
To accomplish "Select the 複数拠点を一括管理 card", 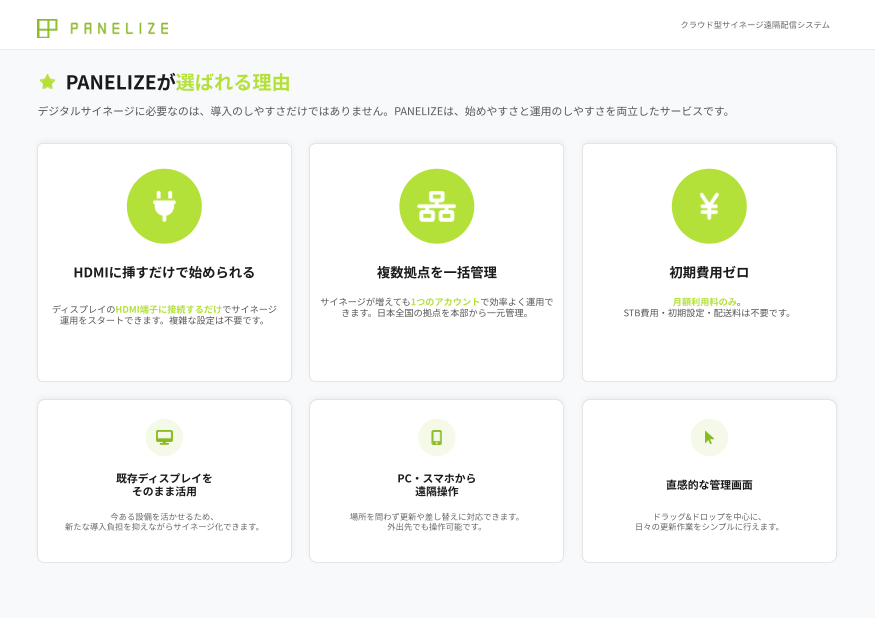I will 436,262.
